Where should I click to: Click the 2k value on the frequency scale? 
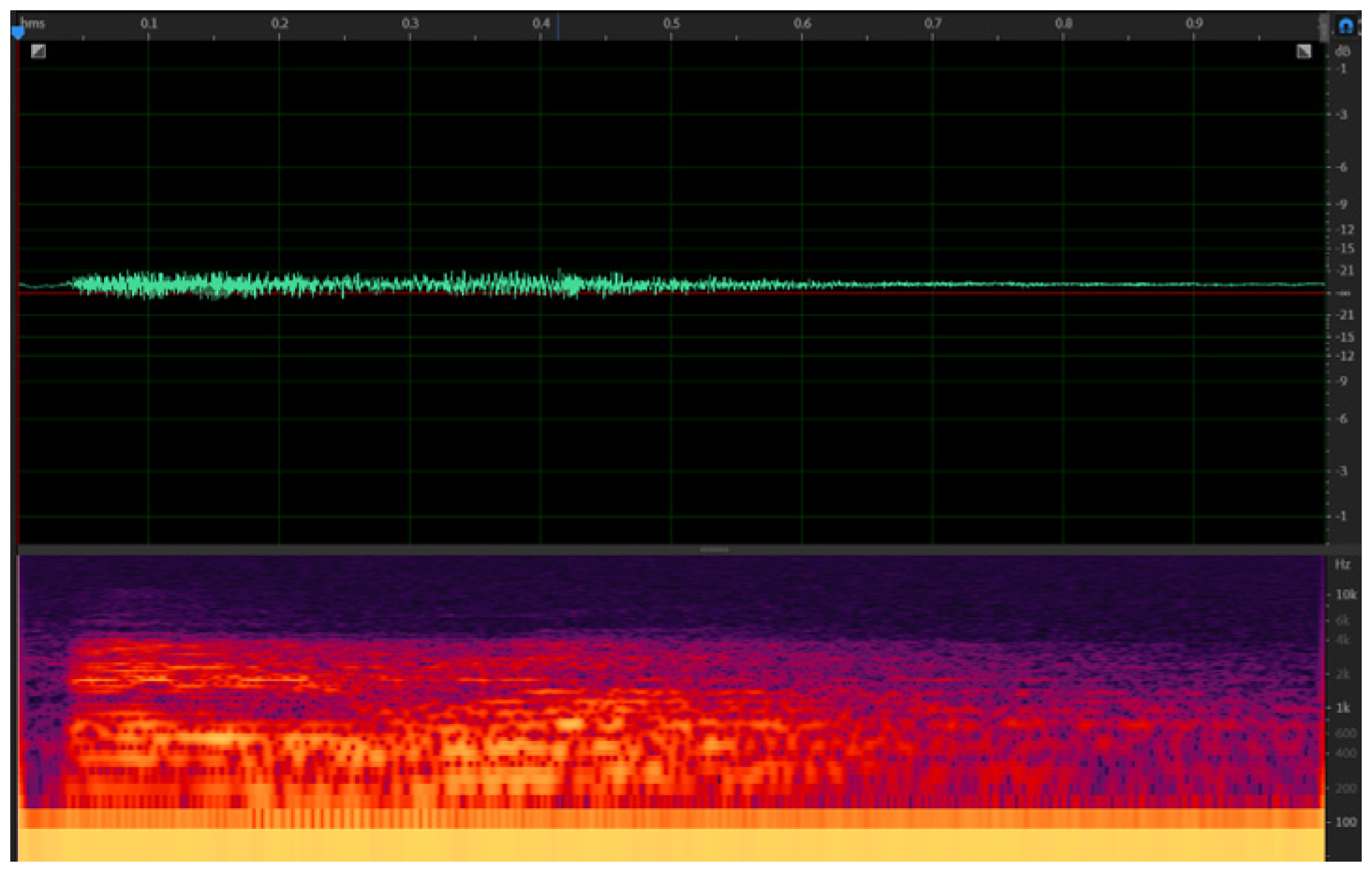pos(1343,674)
